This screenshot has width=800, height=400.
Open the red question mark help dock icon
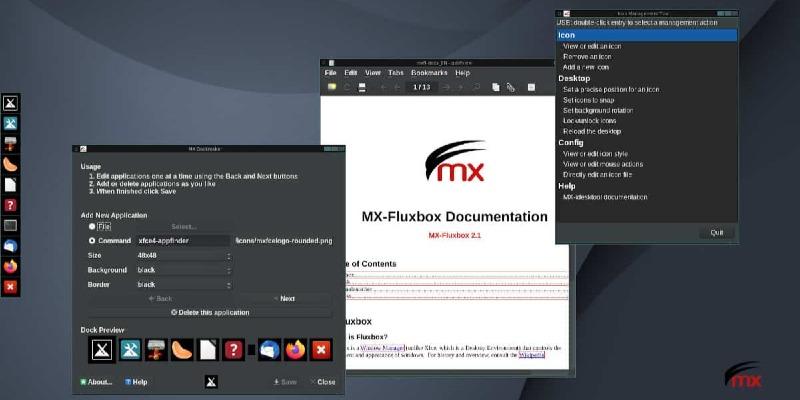click(10, 205)
